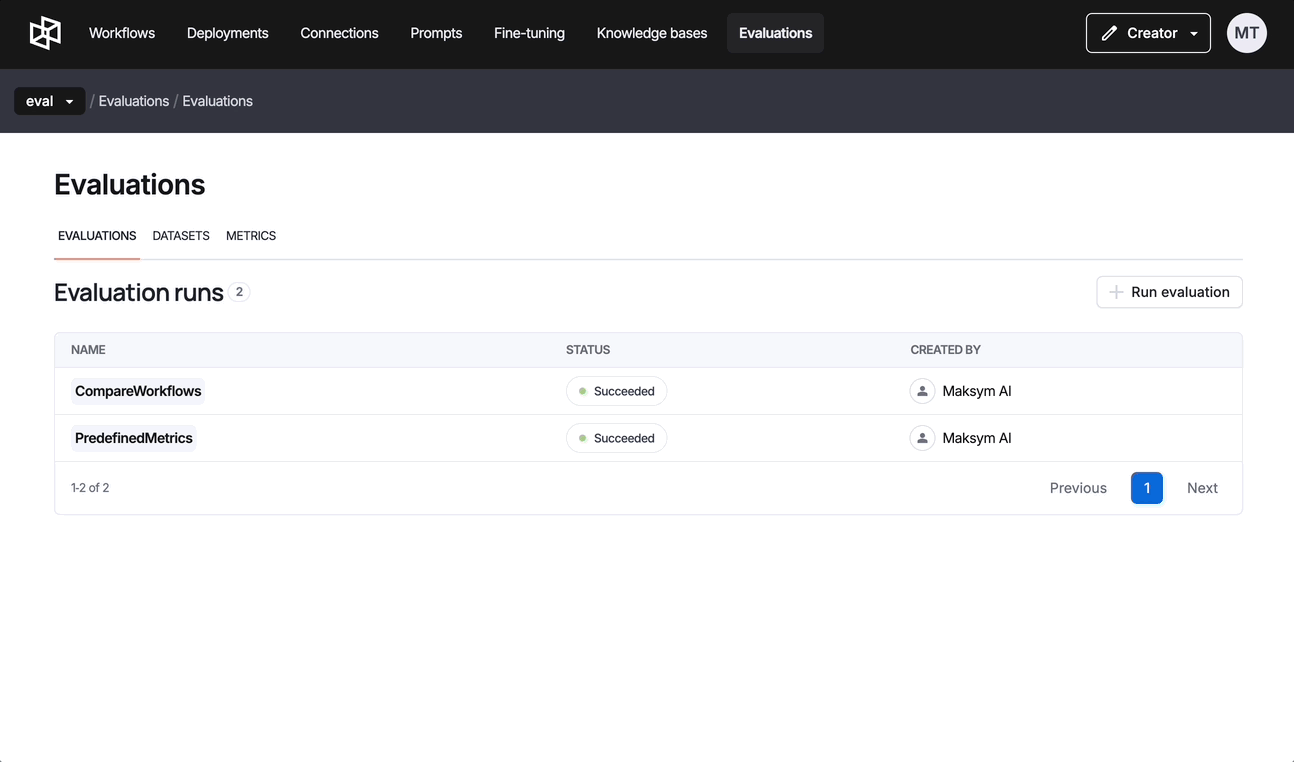Click the Next pagination button

(x=1201, y=488)
